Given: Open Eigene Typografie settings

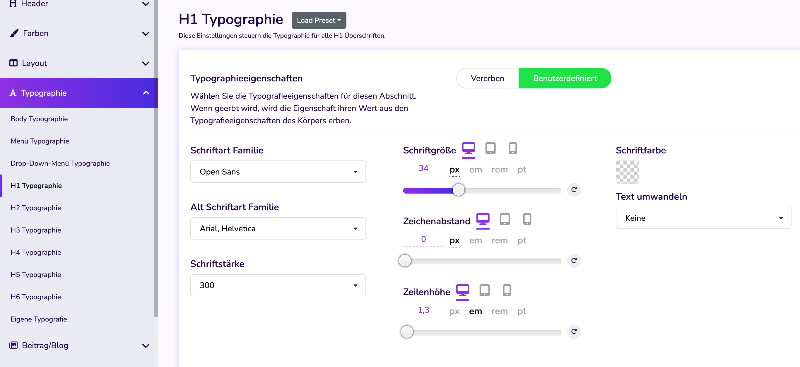Looking at the screenshot, I should click(39, 320).
